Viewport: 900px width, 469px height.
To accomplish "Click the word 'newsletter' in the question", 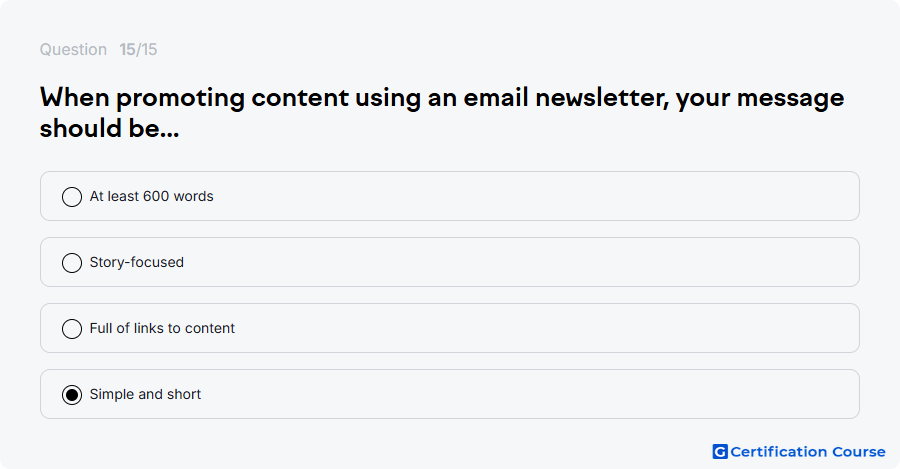I will point(603,98).
